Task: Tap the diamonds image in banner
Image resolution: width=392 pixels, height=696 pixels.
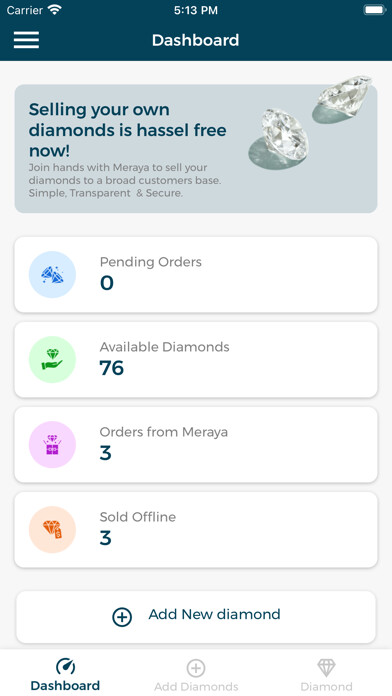Action: [x=309, y=122]
